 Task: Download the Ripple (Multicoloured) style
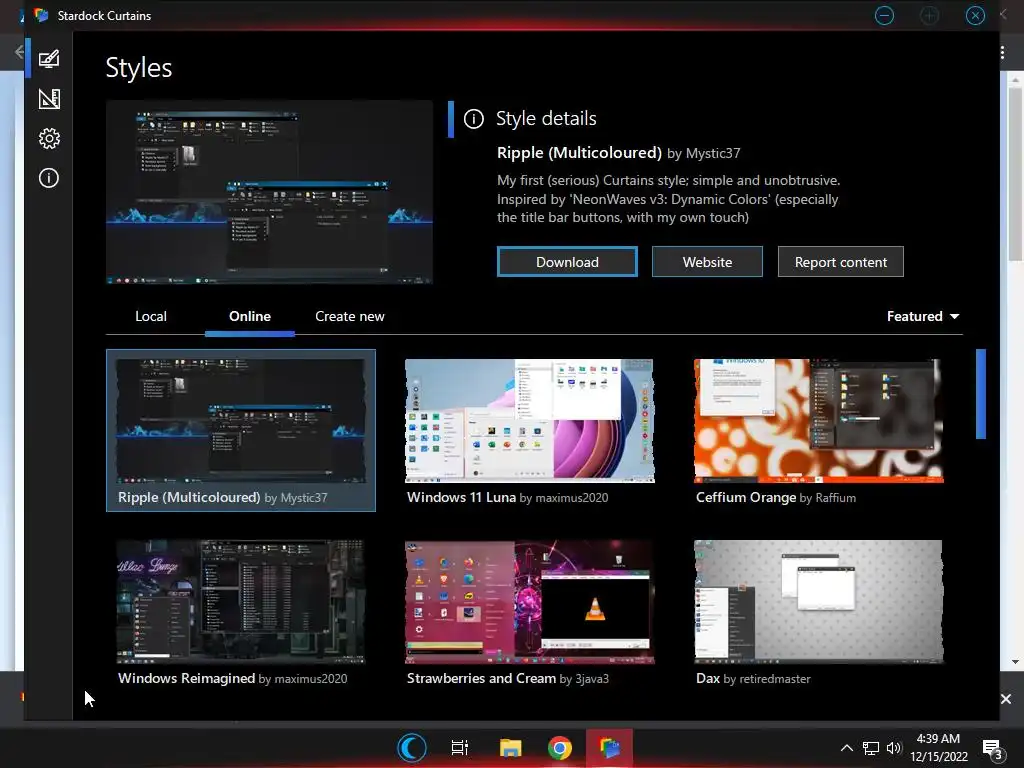pyautogui.click(x=567, y=262)
